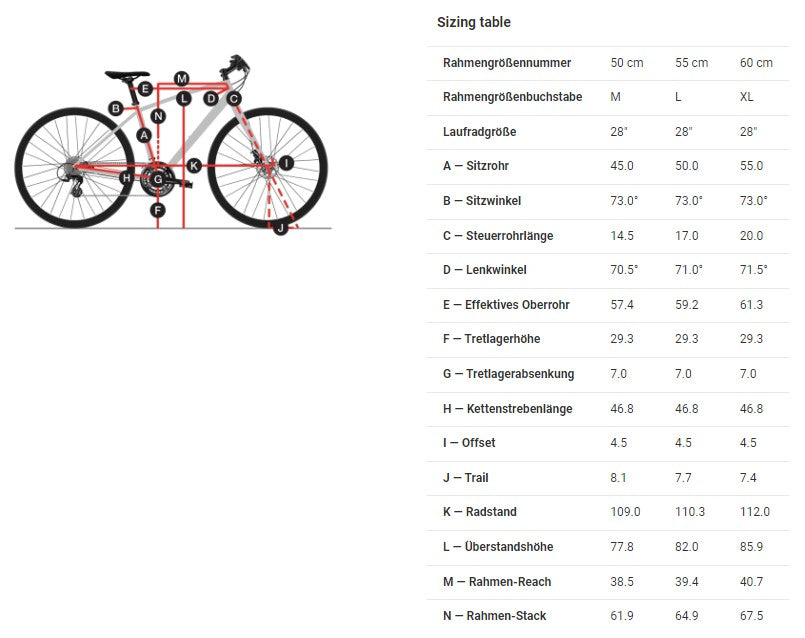Screen dimensions: 805x638
Task: Click the 60 cm frame size column header
Action: (x=756, y=63)
